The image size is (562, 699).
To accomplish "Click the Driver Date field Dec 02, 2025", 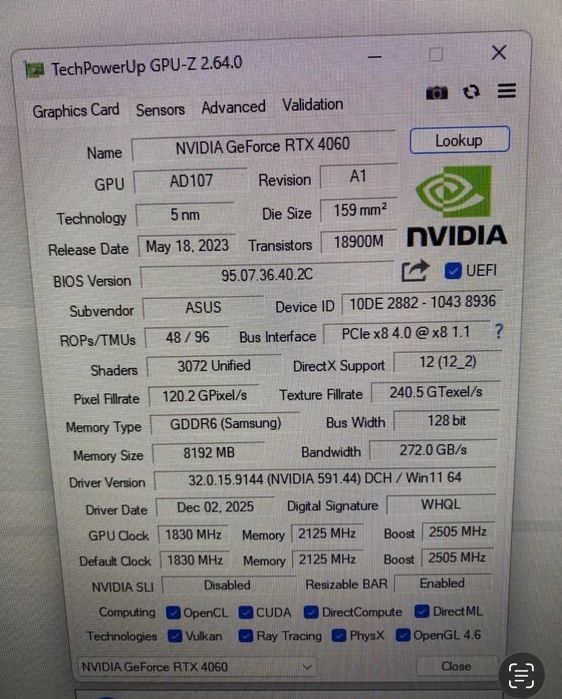I will pyautogui.click(x=216, y=507).
